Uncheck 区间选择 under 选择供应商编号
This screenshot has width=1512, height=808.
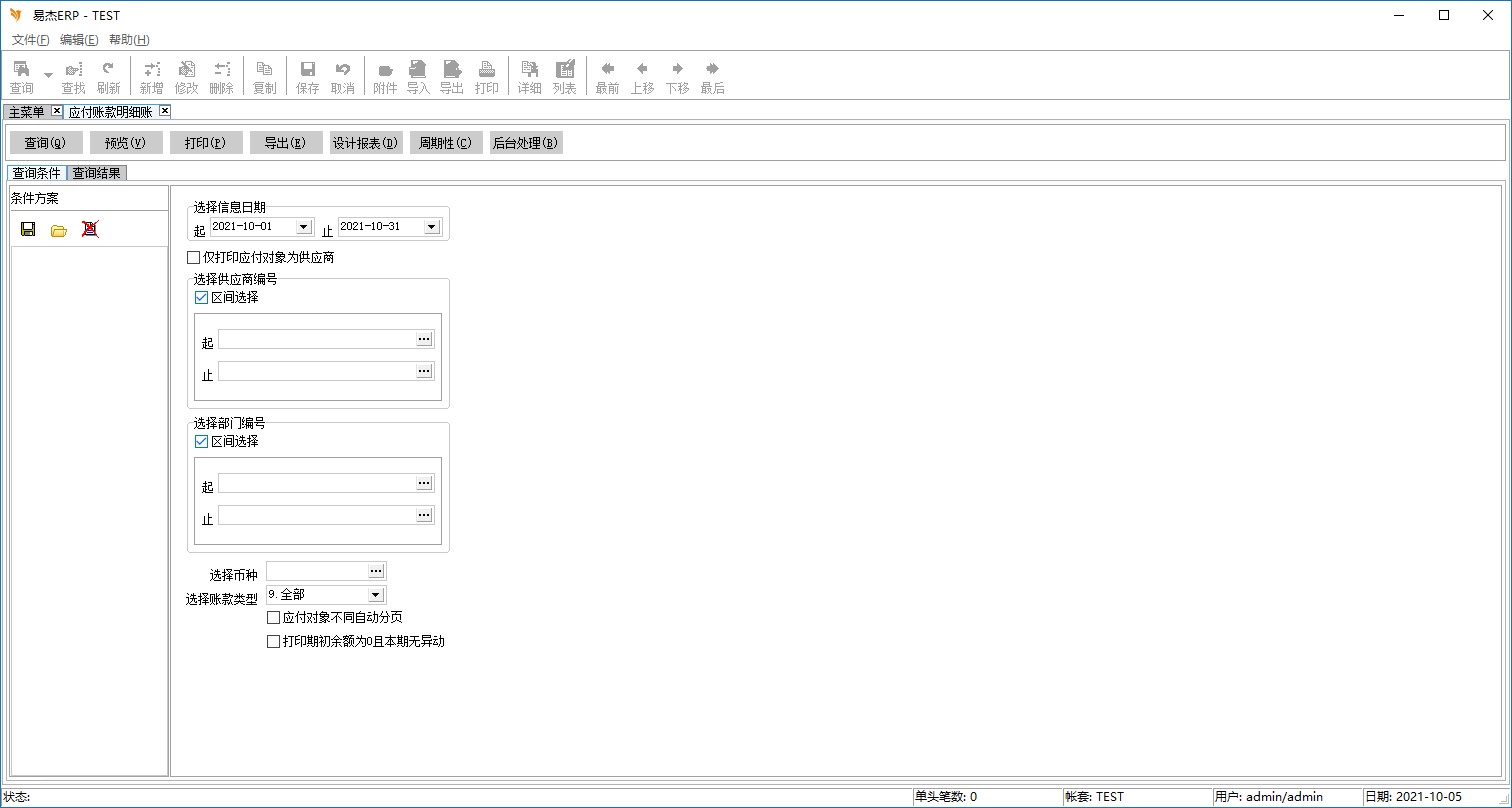tap(202, 297)
